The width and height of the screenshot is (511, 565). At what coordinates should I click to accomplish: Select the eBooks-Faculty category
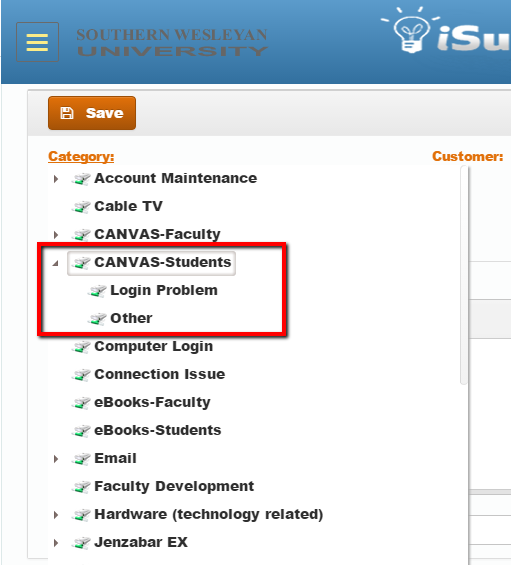click(x=152, y=402)
